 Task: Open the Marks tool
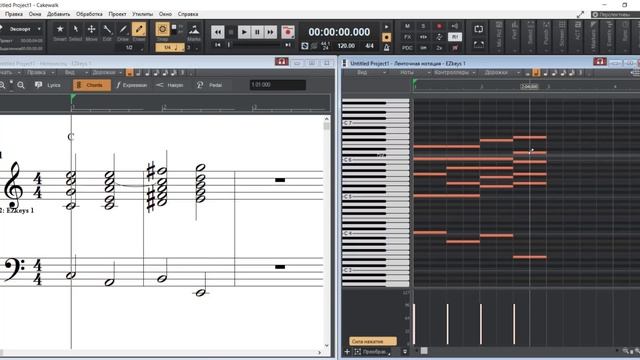click(194, 32)
